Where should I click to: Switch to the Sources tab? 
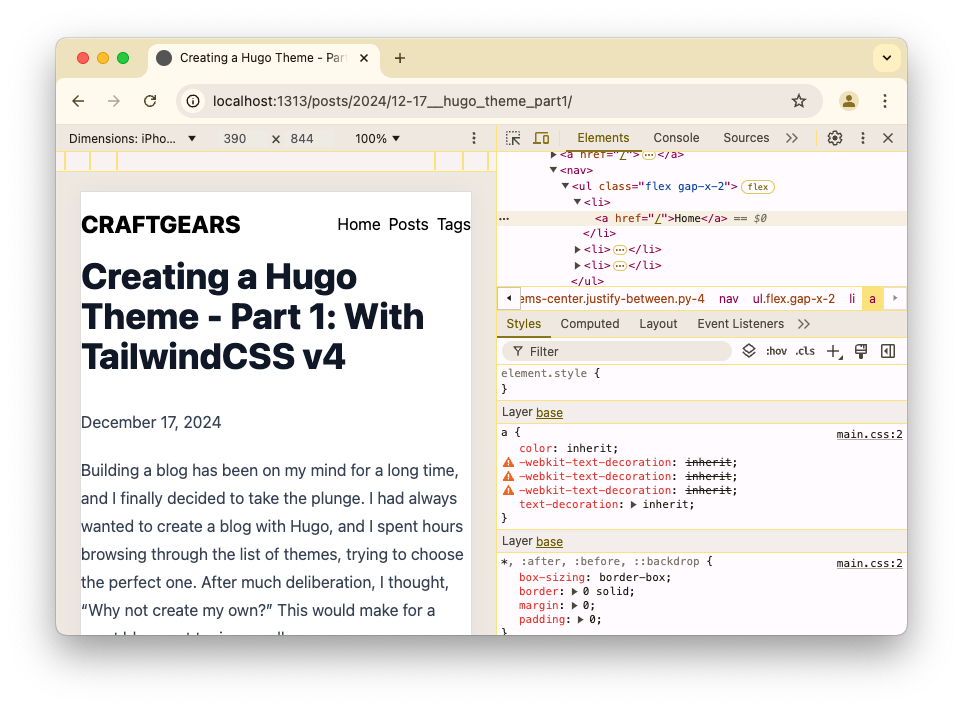tap(746, 138)
